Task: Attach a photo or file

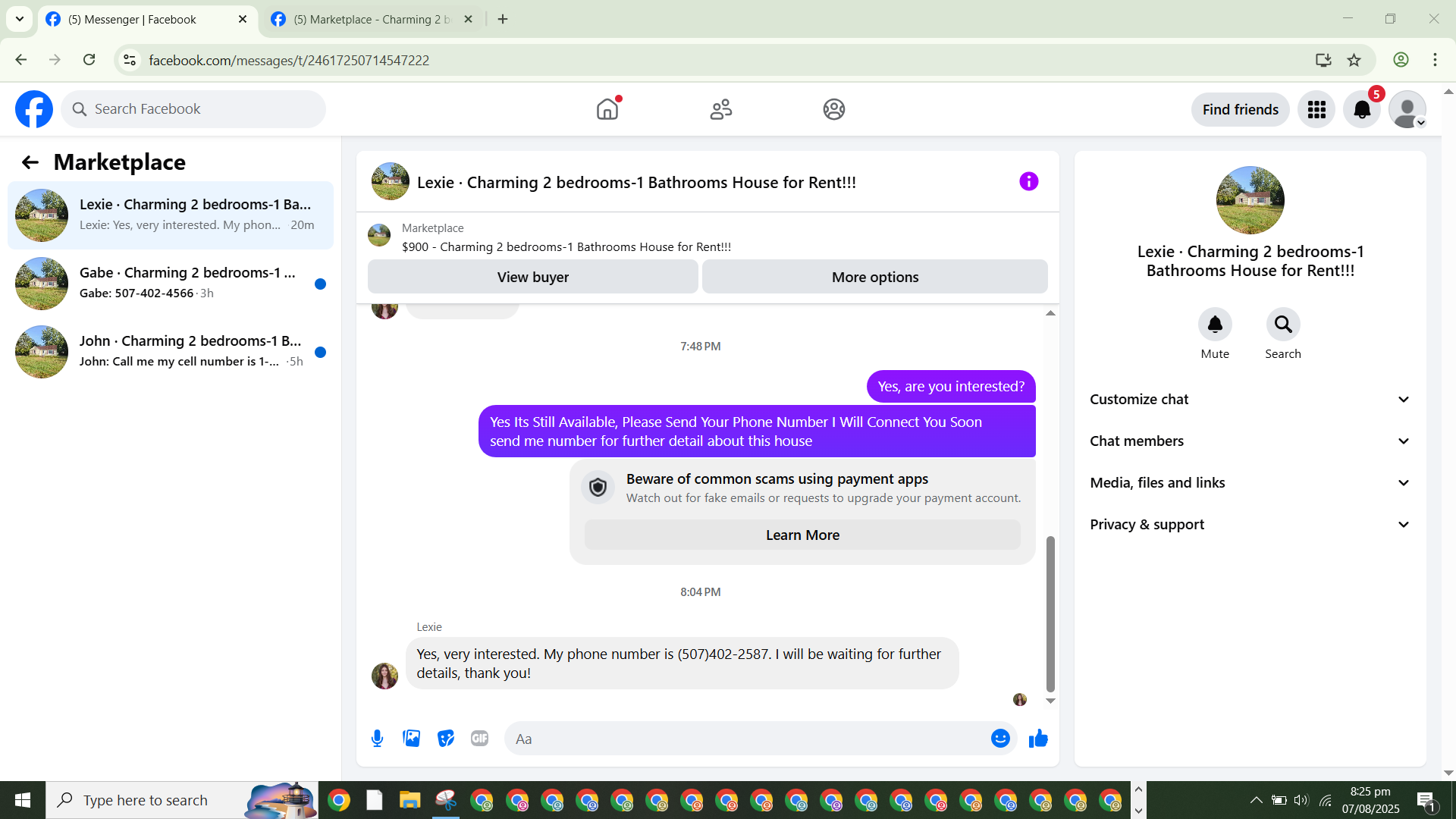Action: pyautogui.click(x=412, y=739)
